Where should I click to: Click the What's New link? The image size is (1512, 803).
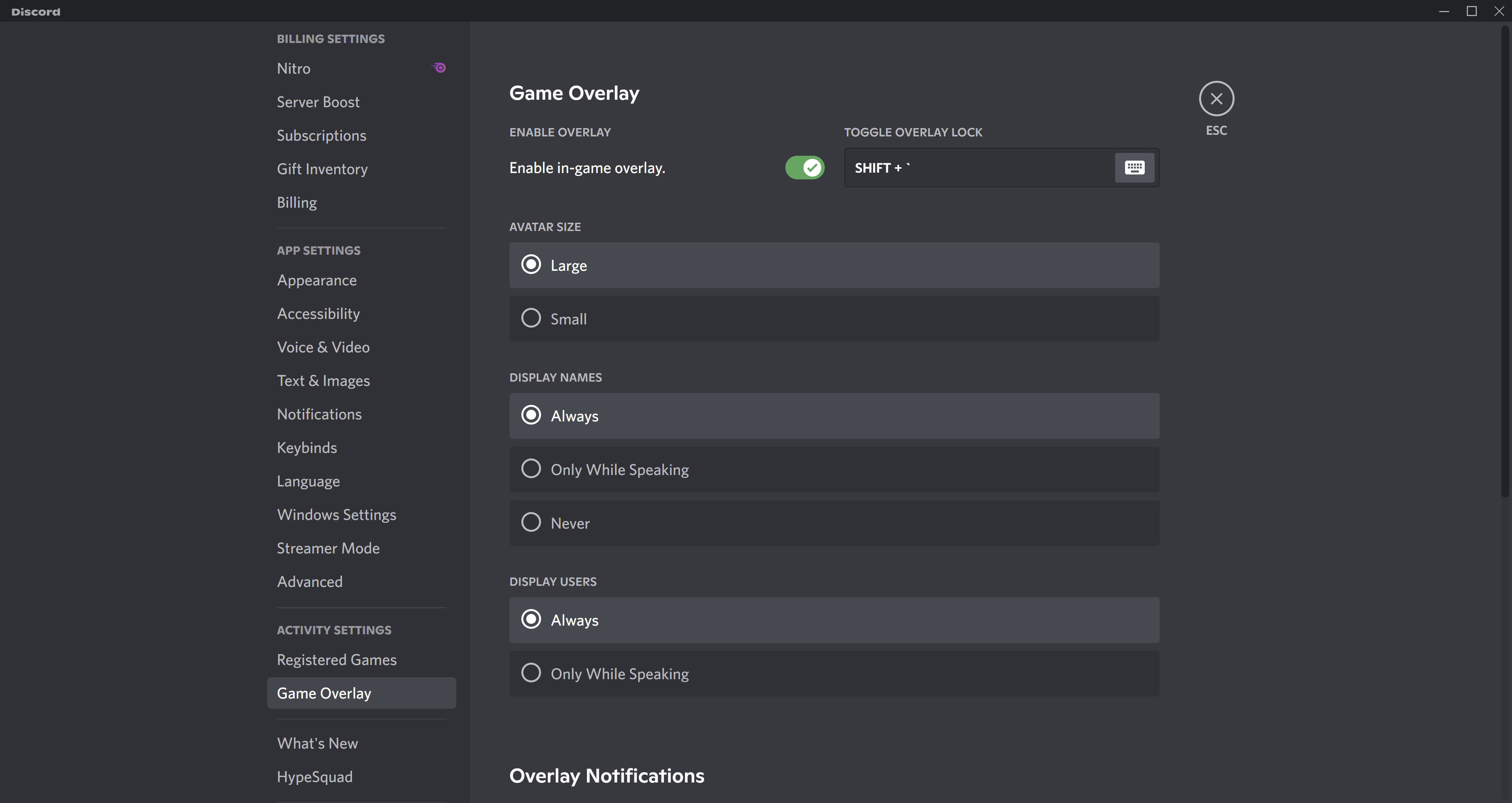pyautogui.click(x=318, y=744)
